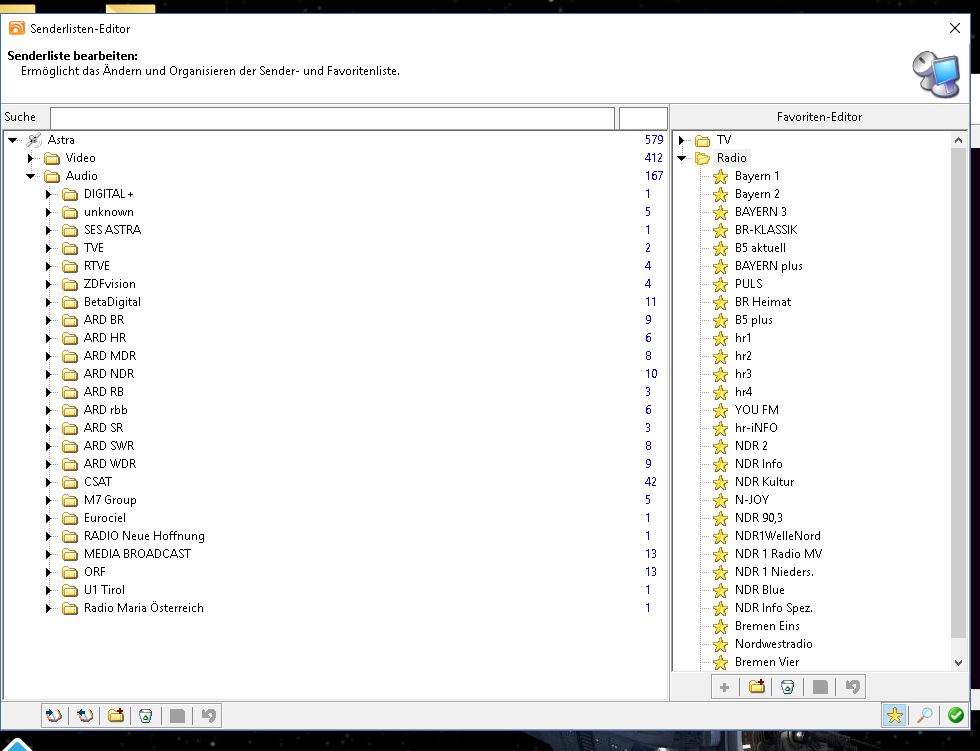Select the ZDFvision folder row

pos(109,284)
